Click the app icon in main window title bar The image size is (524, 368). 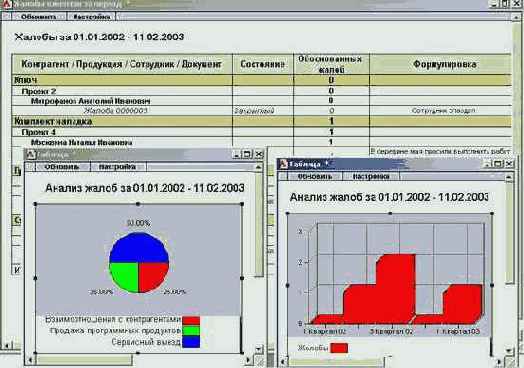click(7, 4)
